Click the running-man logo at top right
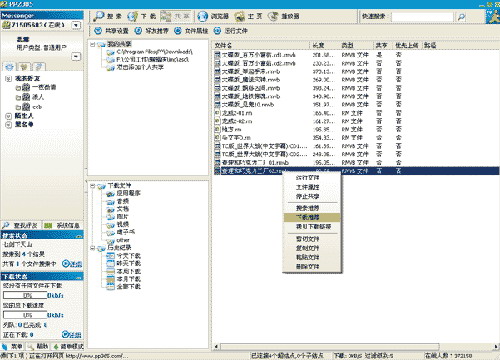Viewport: 500px width, 360px height. tap(492, 16)
